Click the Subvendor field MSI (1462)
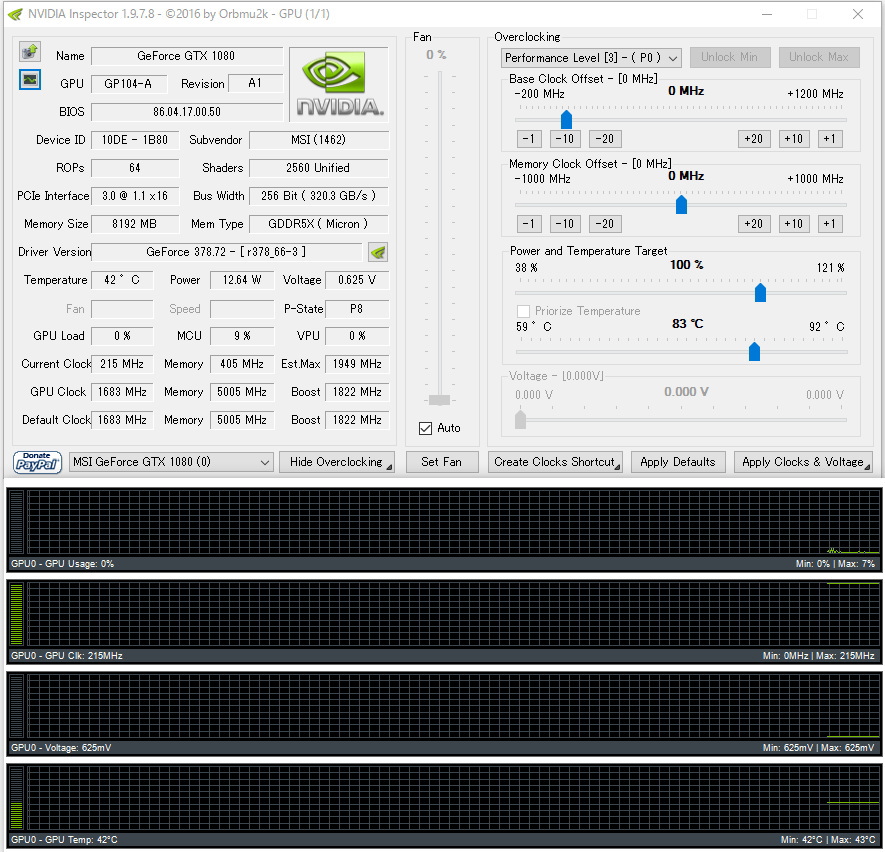This screenshot has height=852, width=885. pyautogui.click(x=319, y=140)
